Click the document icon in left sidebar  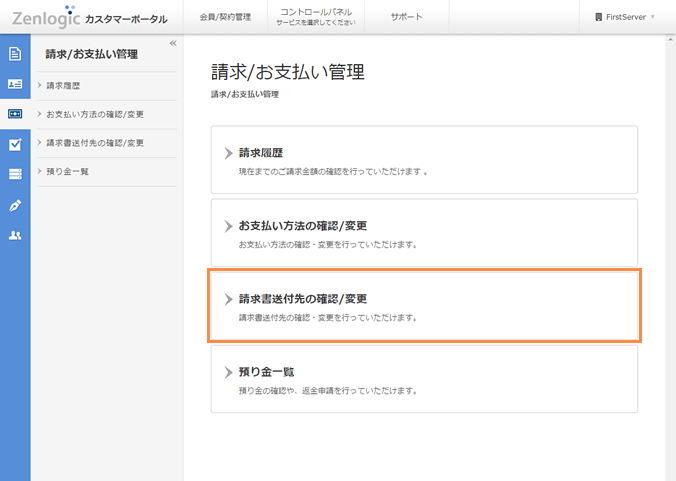(x=15, y=54)
